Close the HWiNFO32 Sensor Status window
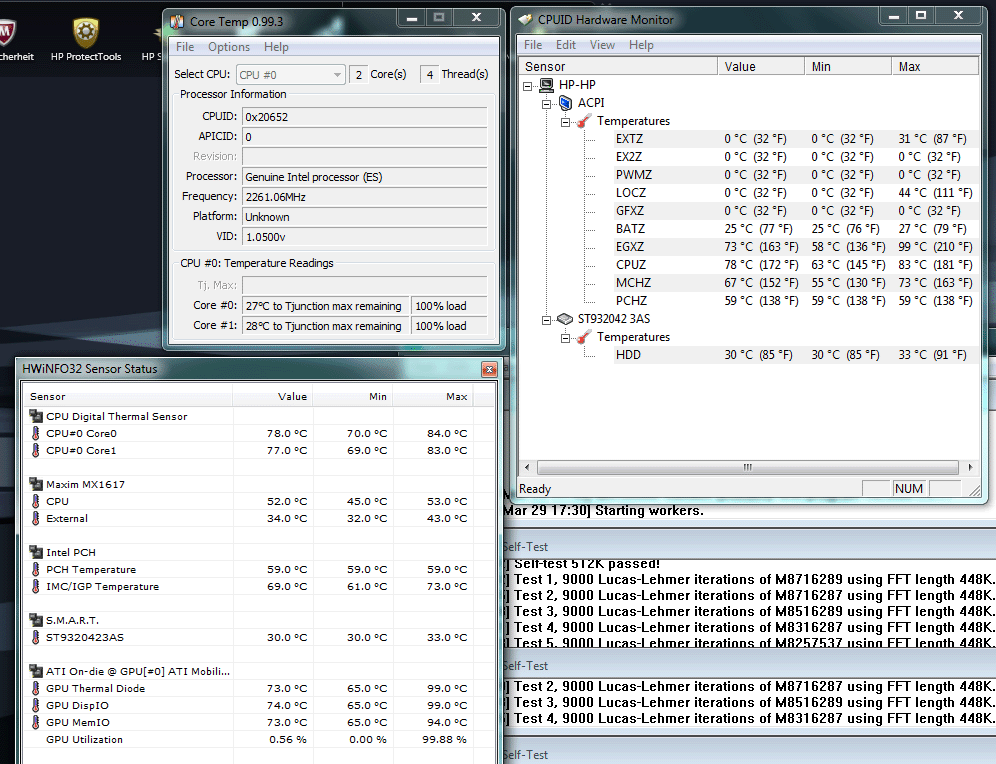The width and height of the screenshot is (996, 764). click(x=489, y=369)
